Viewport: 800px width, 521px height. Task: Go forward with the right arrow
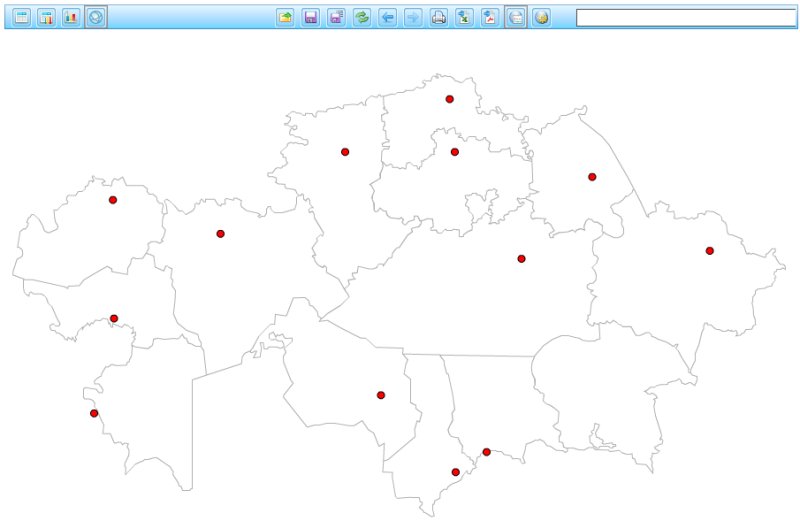tap(413, 17)
